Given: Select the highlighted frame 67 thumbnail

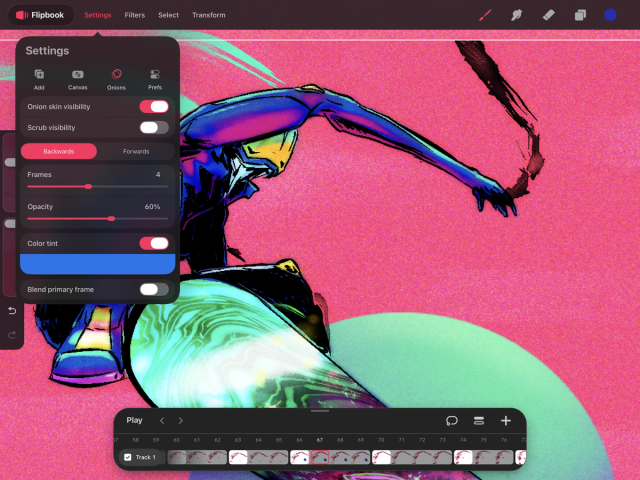Looking at the screenshot, I should point(320,457).
